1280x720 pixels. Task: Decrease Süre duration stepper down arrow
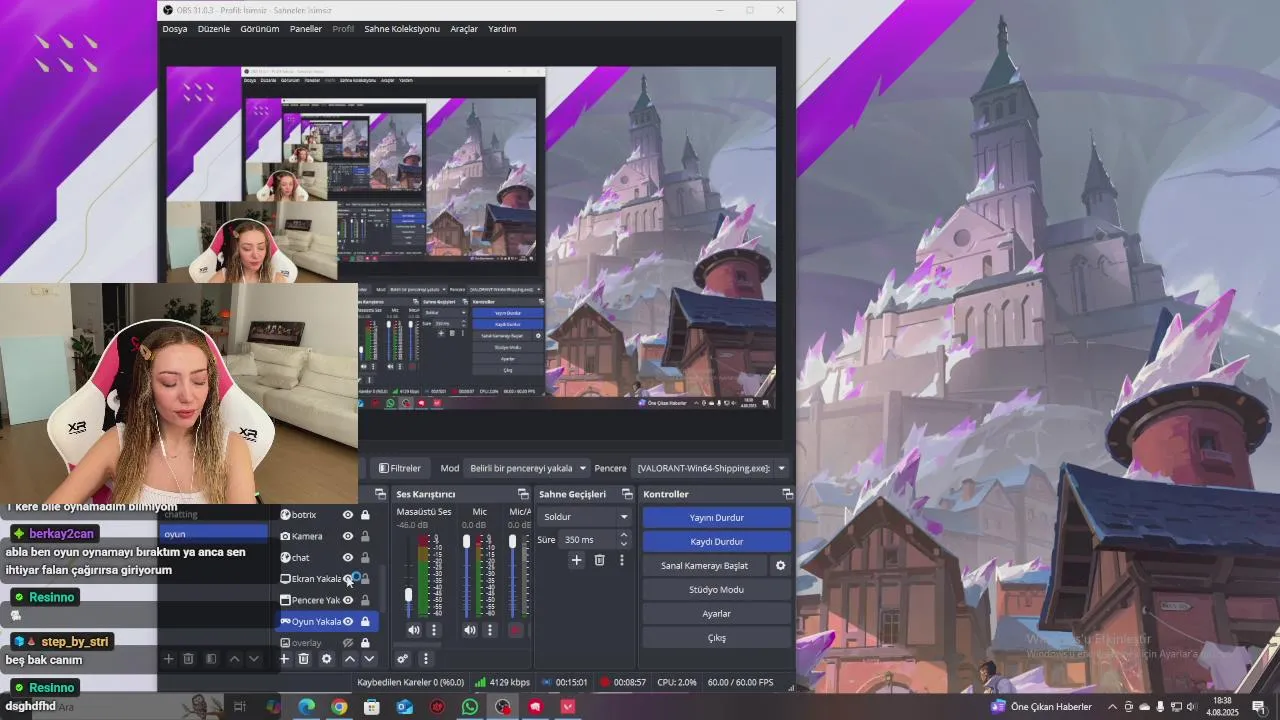tap(624, 544)
